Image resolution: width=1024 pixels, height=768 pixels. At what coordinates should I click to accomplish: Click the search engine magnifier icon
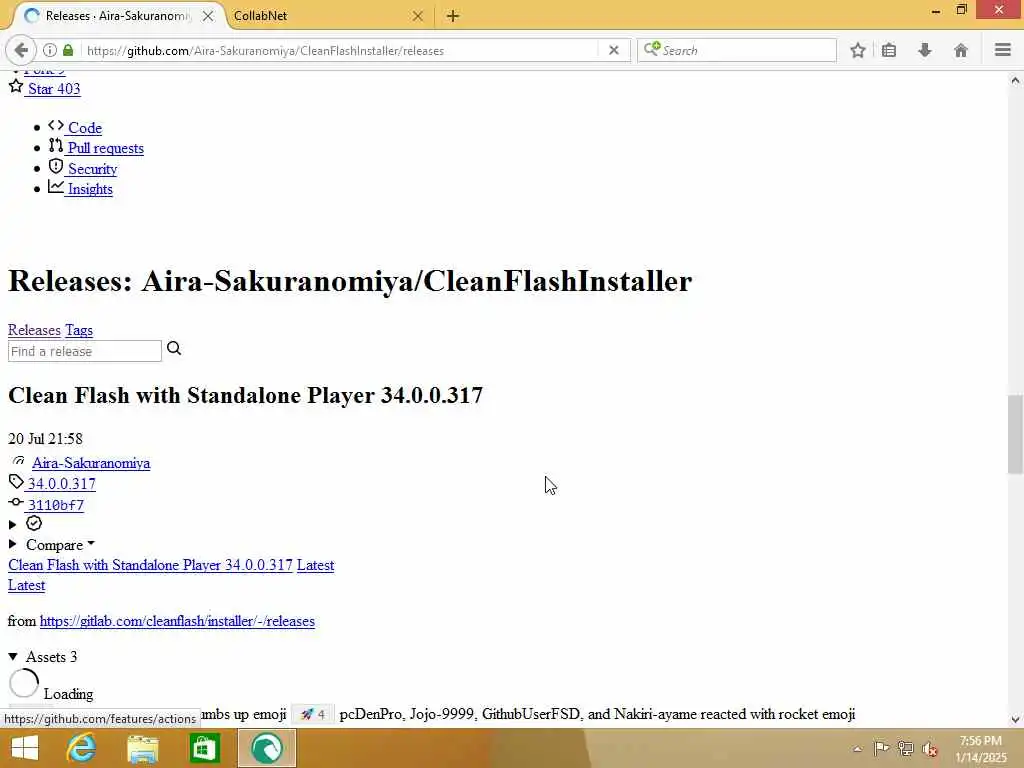(652, 50)
